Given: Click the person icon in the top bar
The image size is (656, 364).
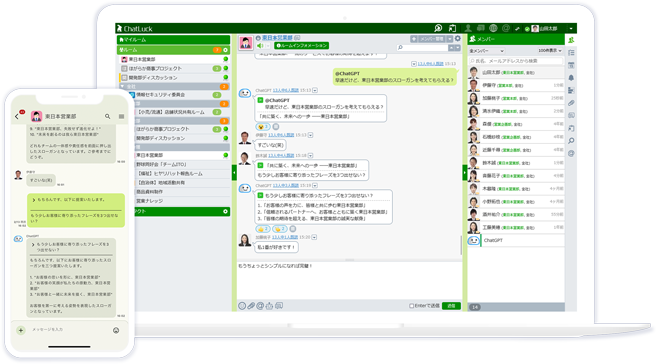Looking at the screenshot, I should 468,28.
